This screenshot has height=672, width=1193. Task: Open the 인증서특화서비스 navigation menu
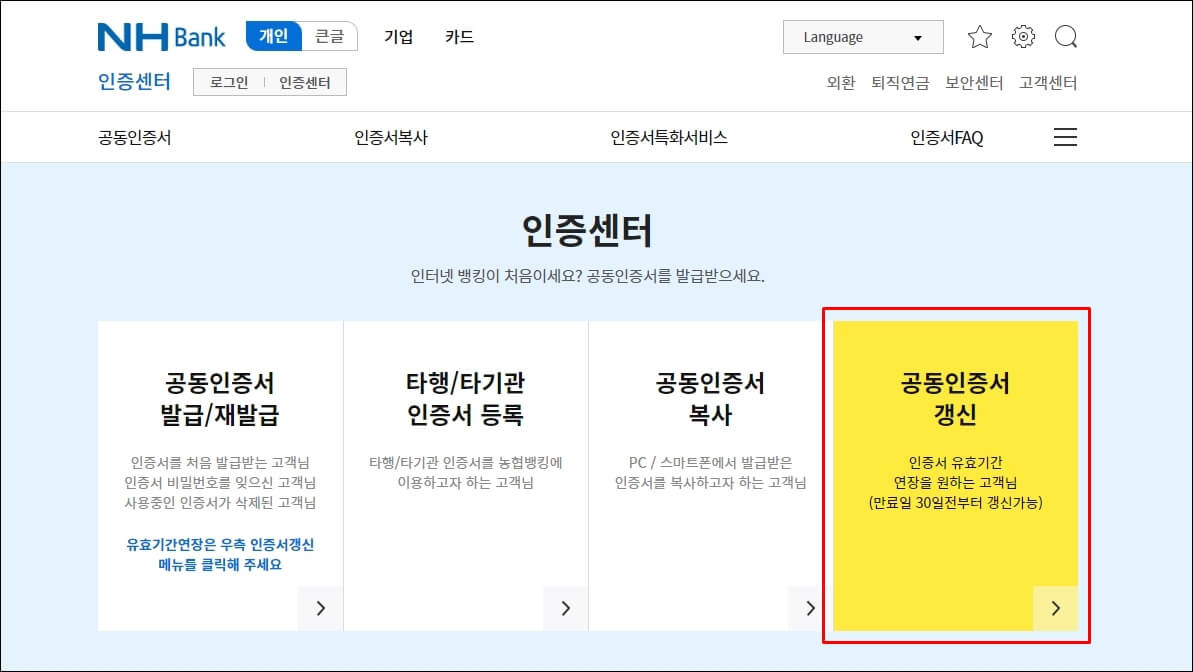pos(668,137)
